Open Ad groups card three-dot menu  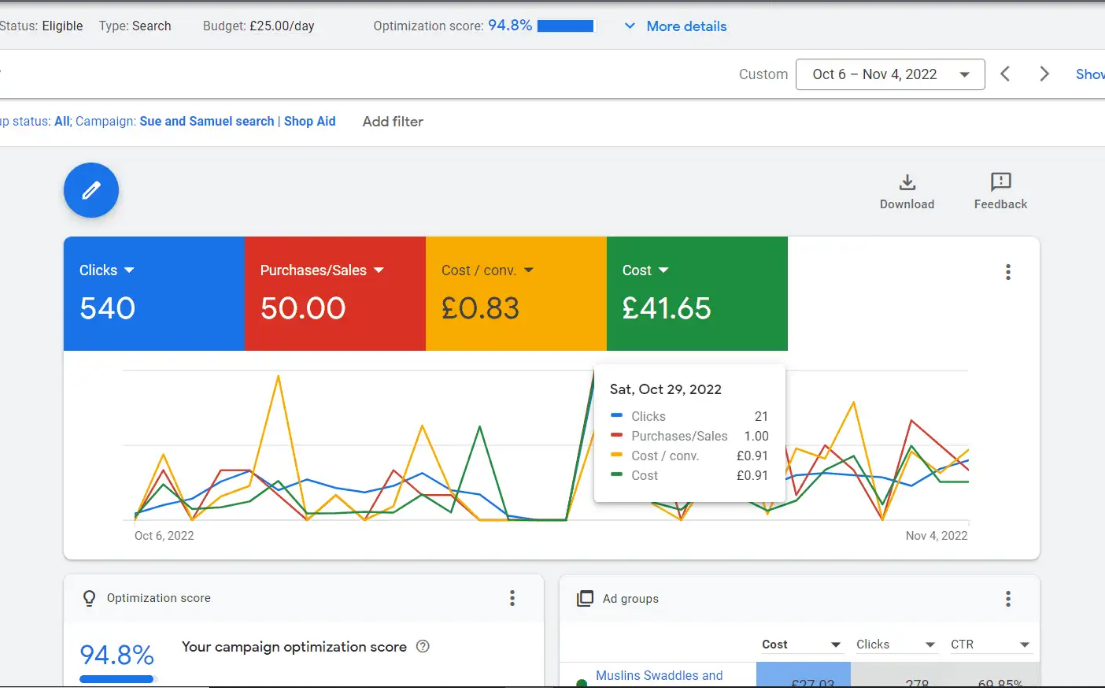(x=1008, y=599)
